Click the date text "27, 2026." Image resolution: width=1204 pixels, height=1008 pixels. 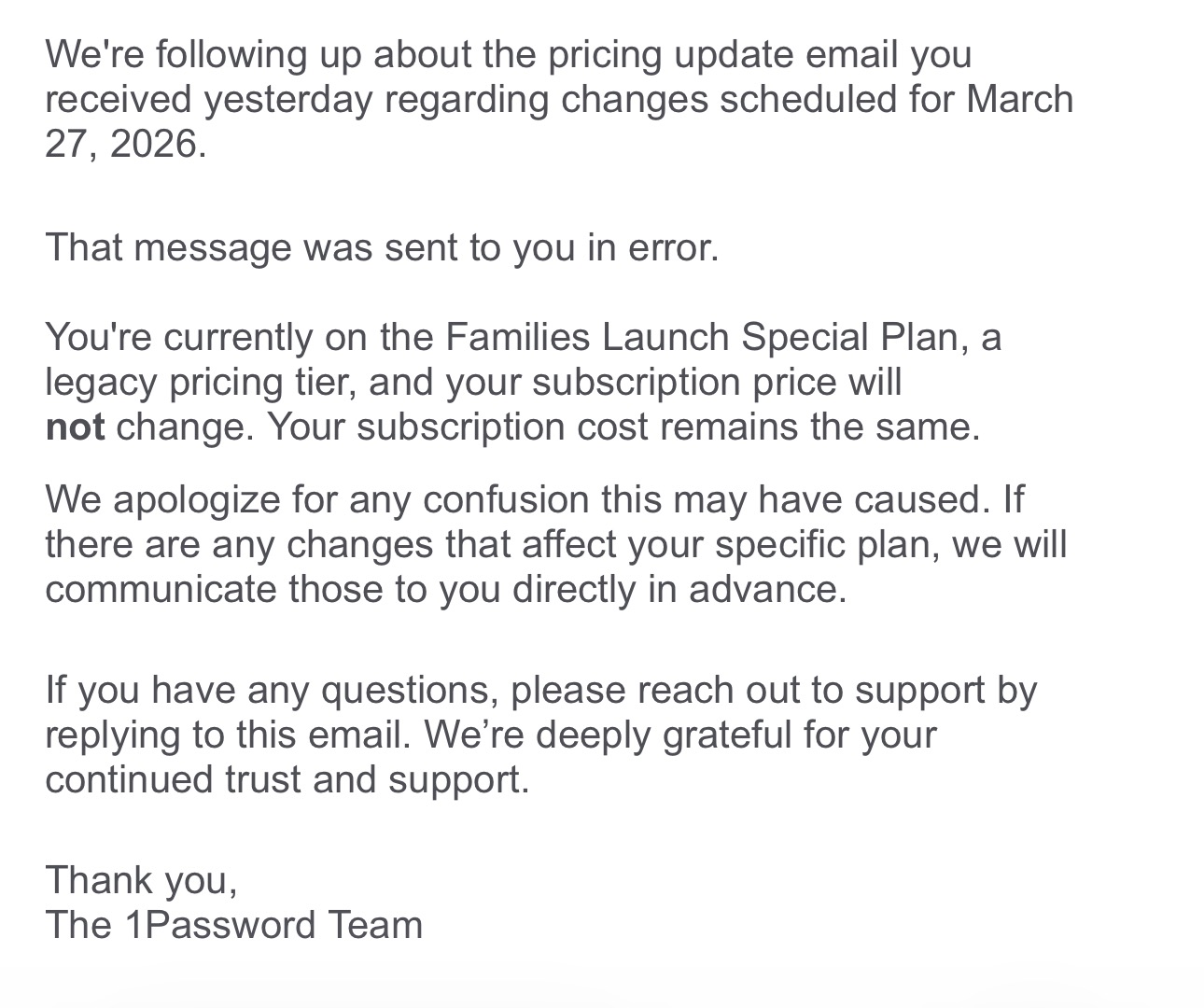point(125,145)
